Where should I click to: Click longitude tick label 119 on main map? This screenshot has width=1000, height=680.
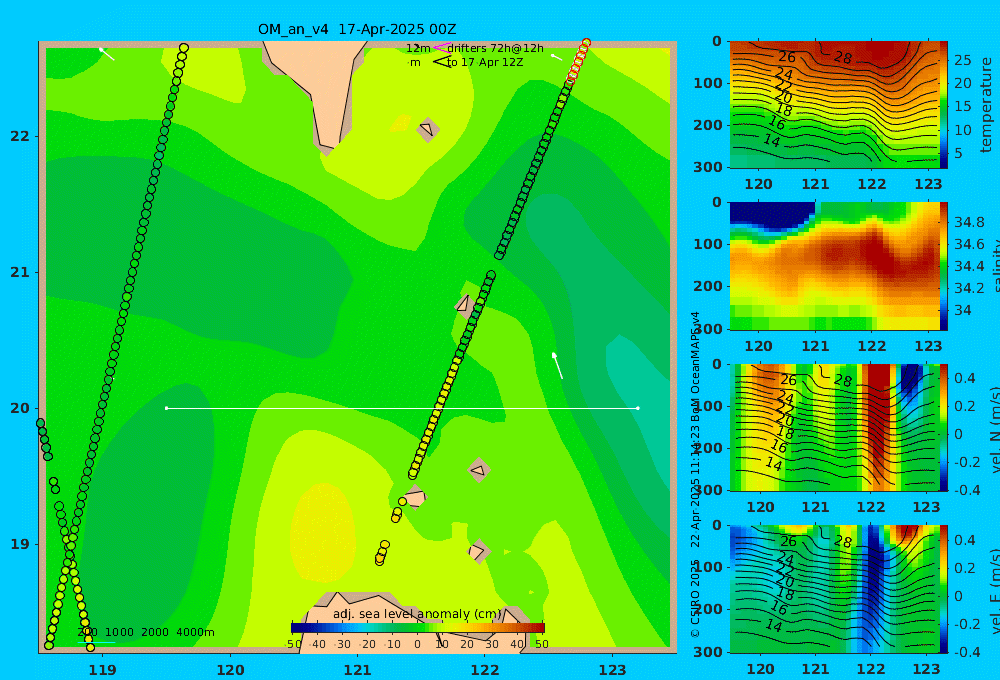tap(102, 670)
